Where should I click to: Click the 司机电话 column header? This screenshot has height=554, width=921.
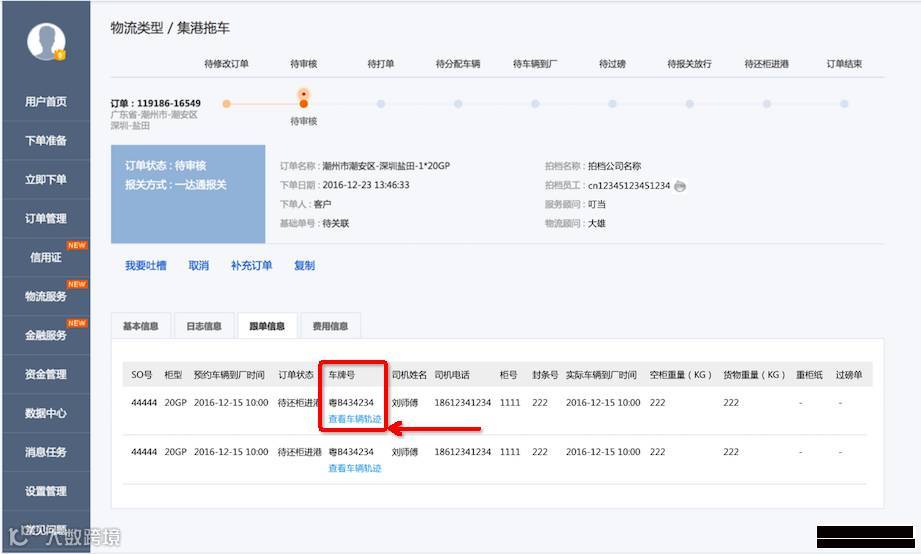click(452, 375)
